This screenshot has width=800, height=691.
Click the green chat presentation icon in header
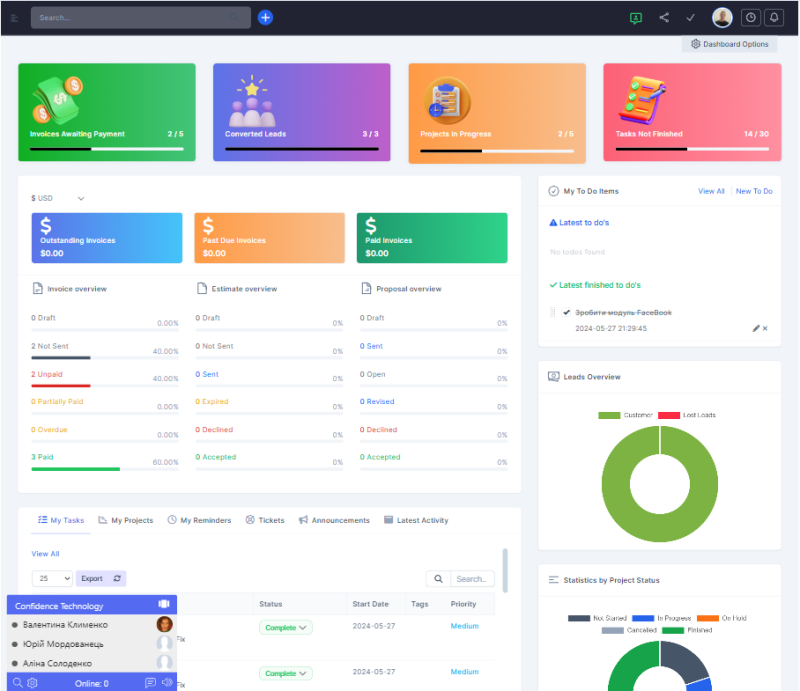[636, 17]
